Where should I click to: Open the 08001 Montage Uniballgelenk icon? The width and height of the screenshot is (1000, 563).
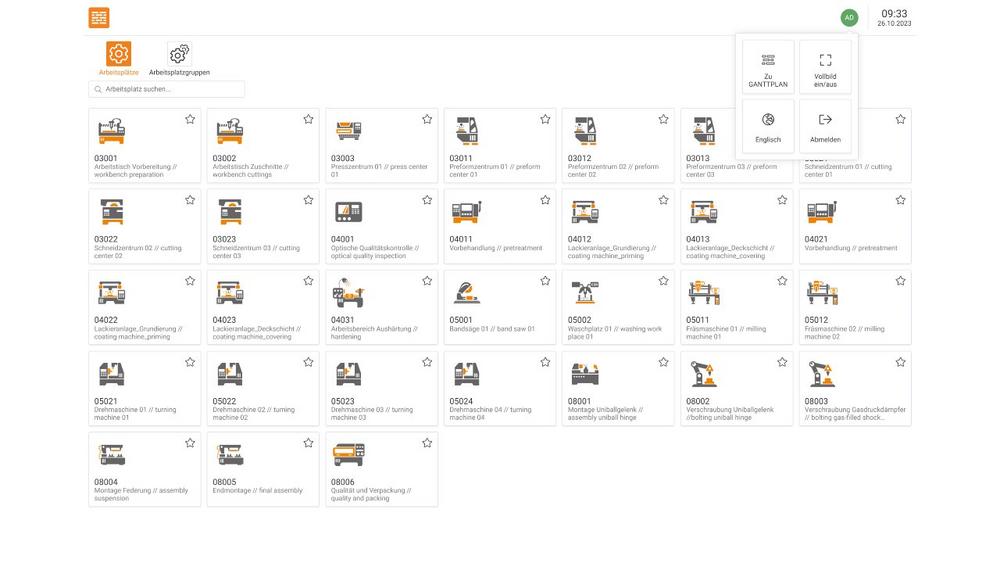pyautogui.click(x=585, y=374)
